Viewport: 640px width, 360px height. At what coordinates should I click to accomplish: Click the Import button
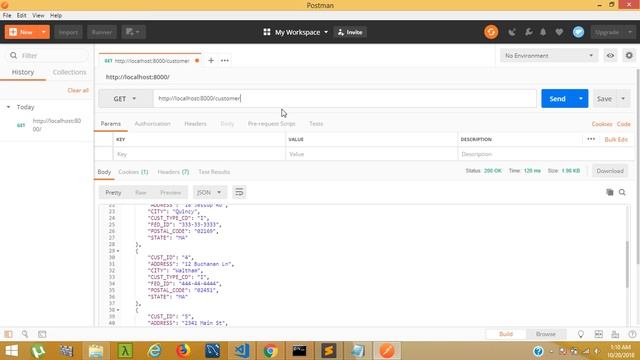68,32
